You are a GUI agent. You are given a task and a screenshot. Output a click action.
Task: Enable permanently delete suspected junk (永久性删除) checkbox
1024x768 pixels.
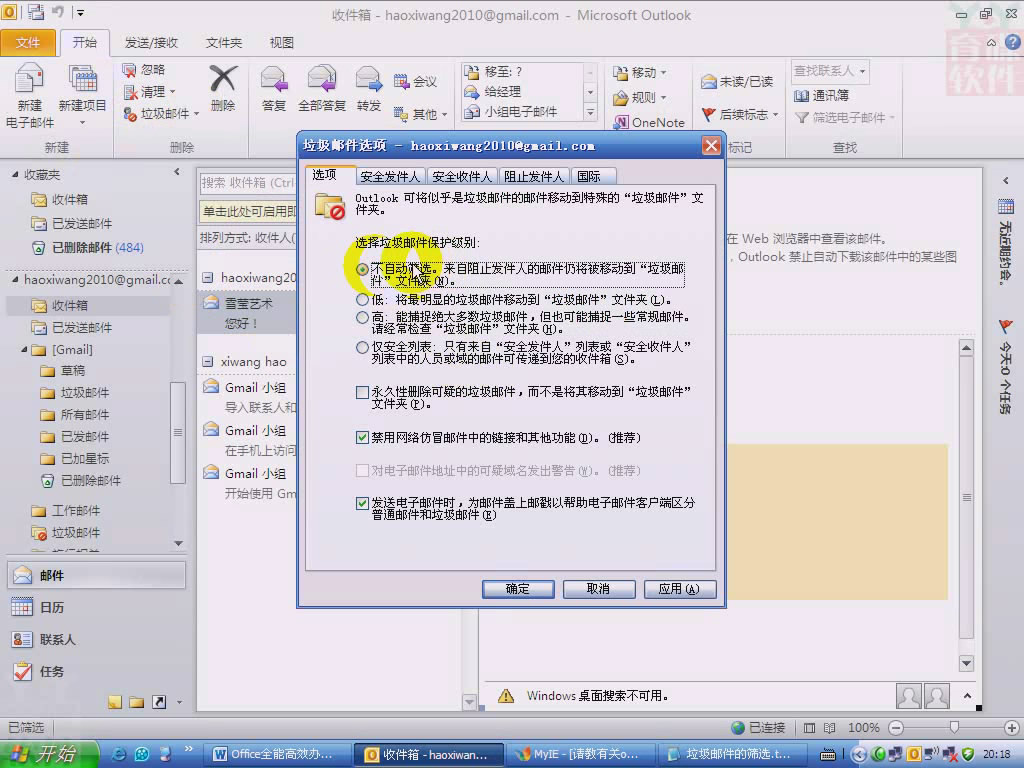pos(362,392)
